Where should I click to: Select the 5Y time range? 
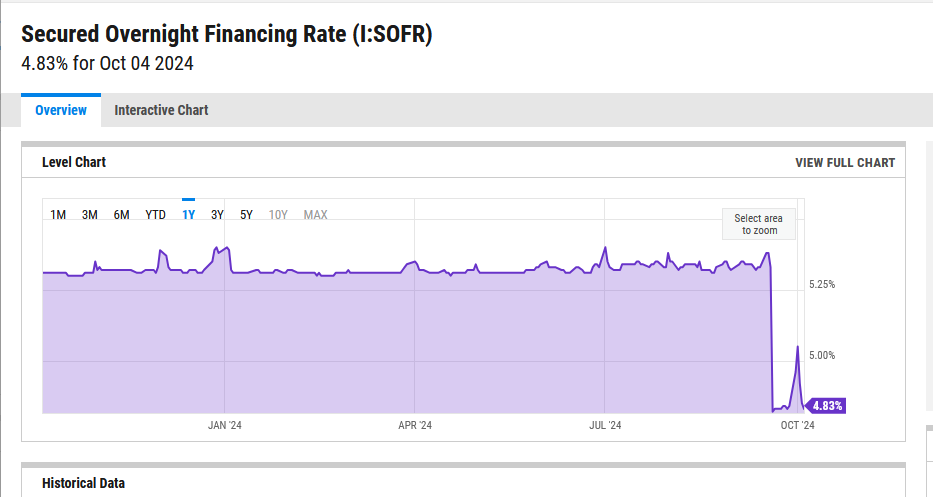point(246,215)
